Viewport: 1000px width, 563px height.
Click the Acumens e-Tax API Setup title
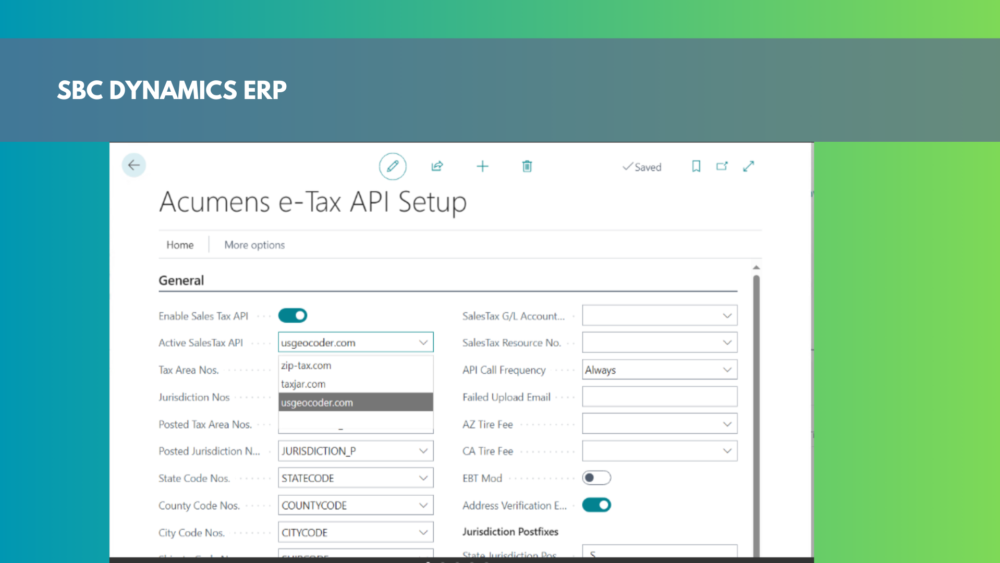312,201
